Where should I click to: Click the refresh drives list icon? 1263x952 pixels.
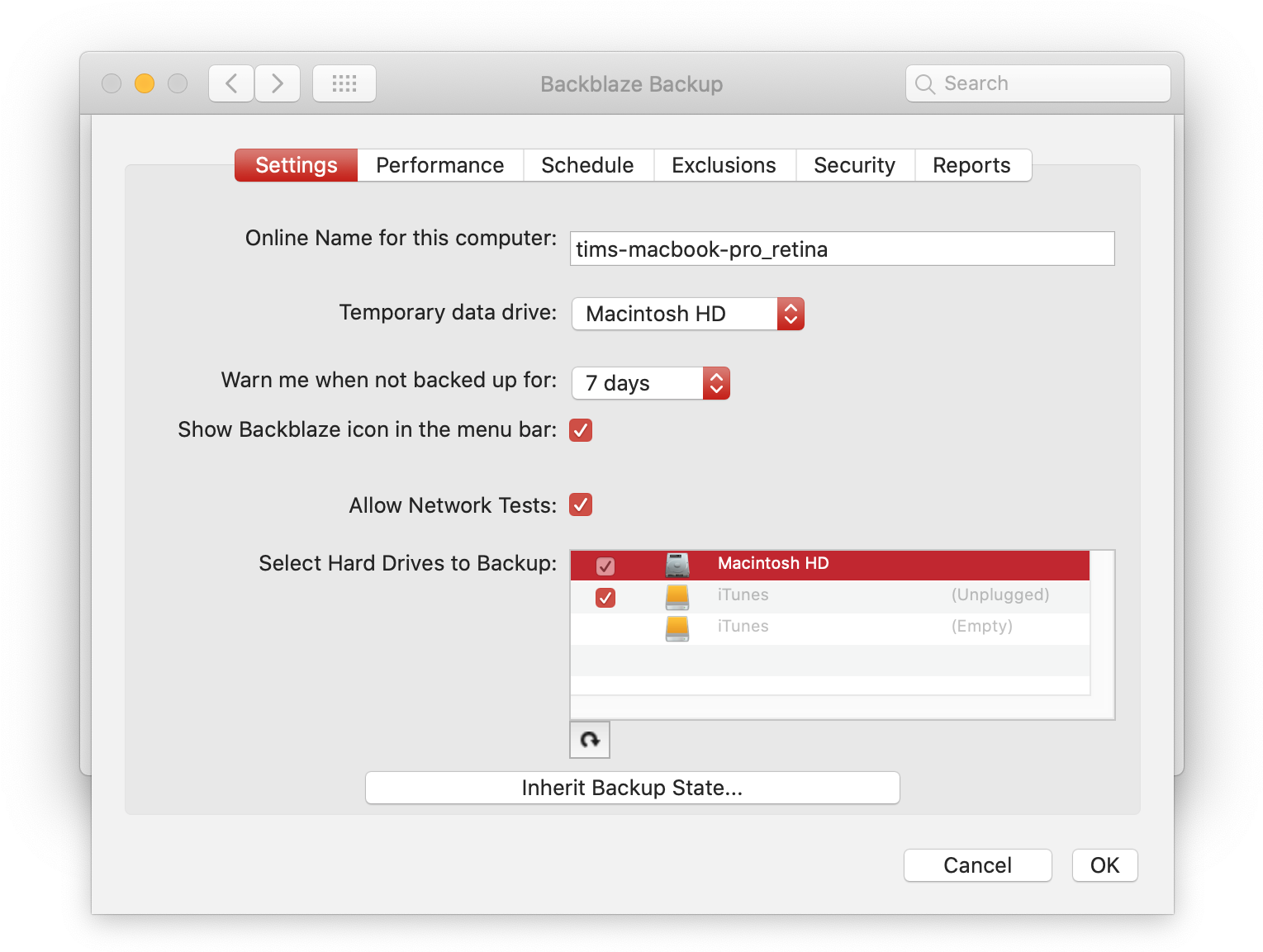pos(590,740)
